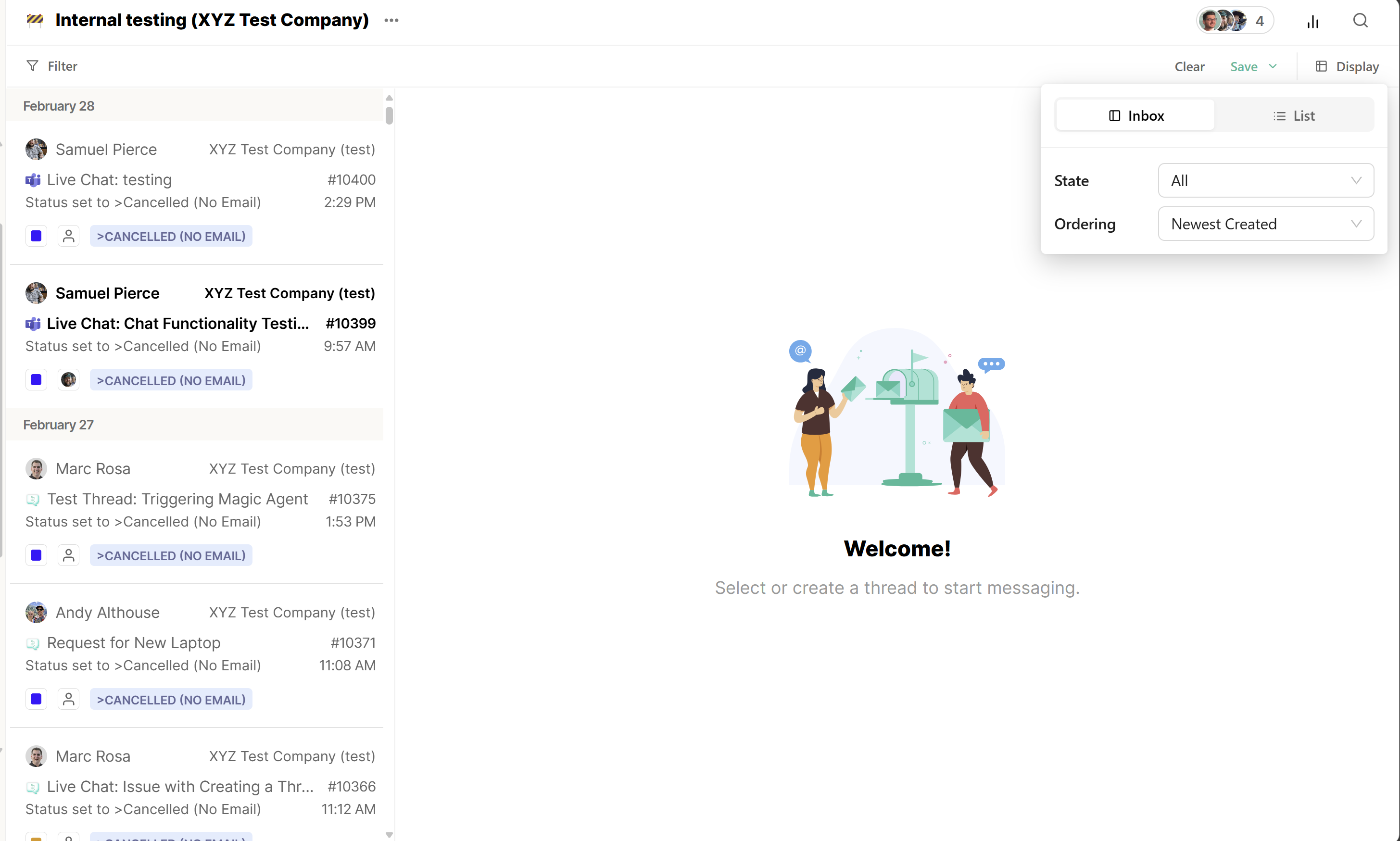
Task: Click the Clear button
Action: 1189,66
